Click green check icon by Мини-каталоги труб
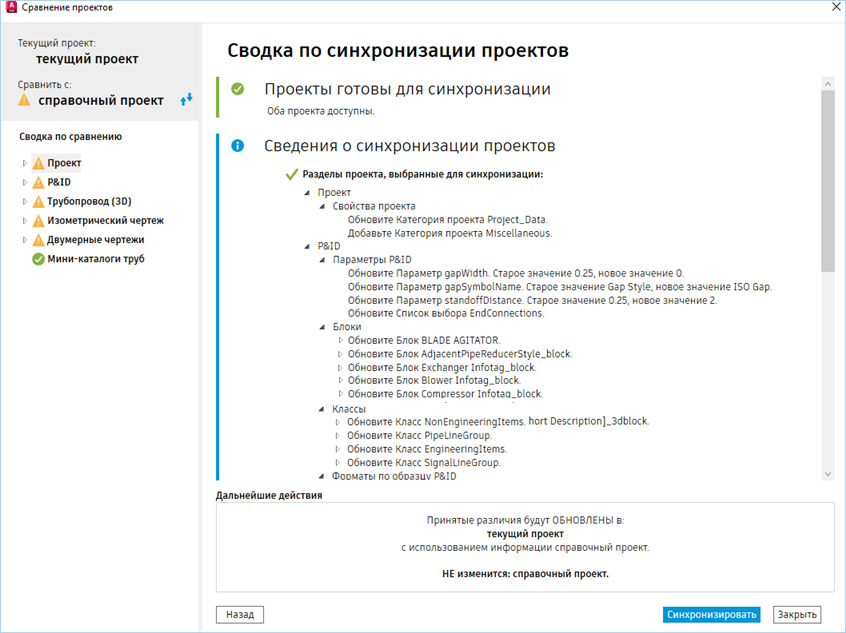Screen dimensions: 846x633 click(38, 259)
